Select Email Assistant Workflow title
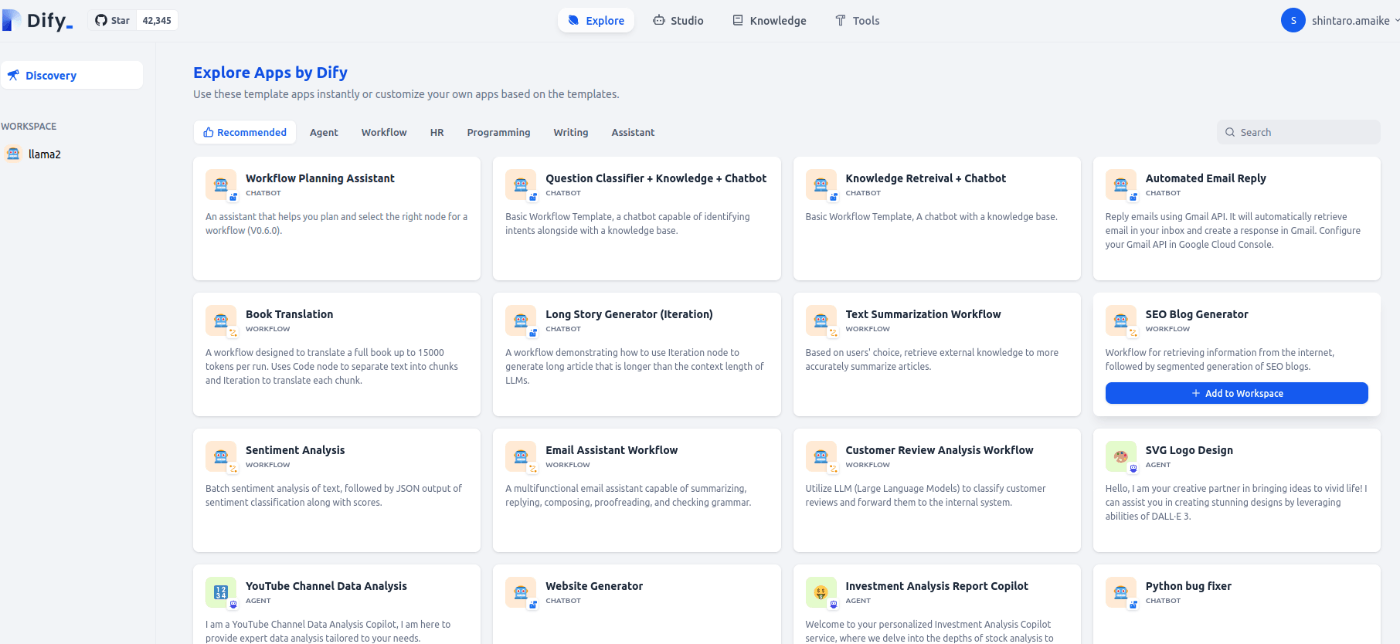The width and height of the screenshot is (1400, 644). tap(611, 450)
